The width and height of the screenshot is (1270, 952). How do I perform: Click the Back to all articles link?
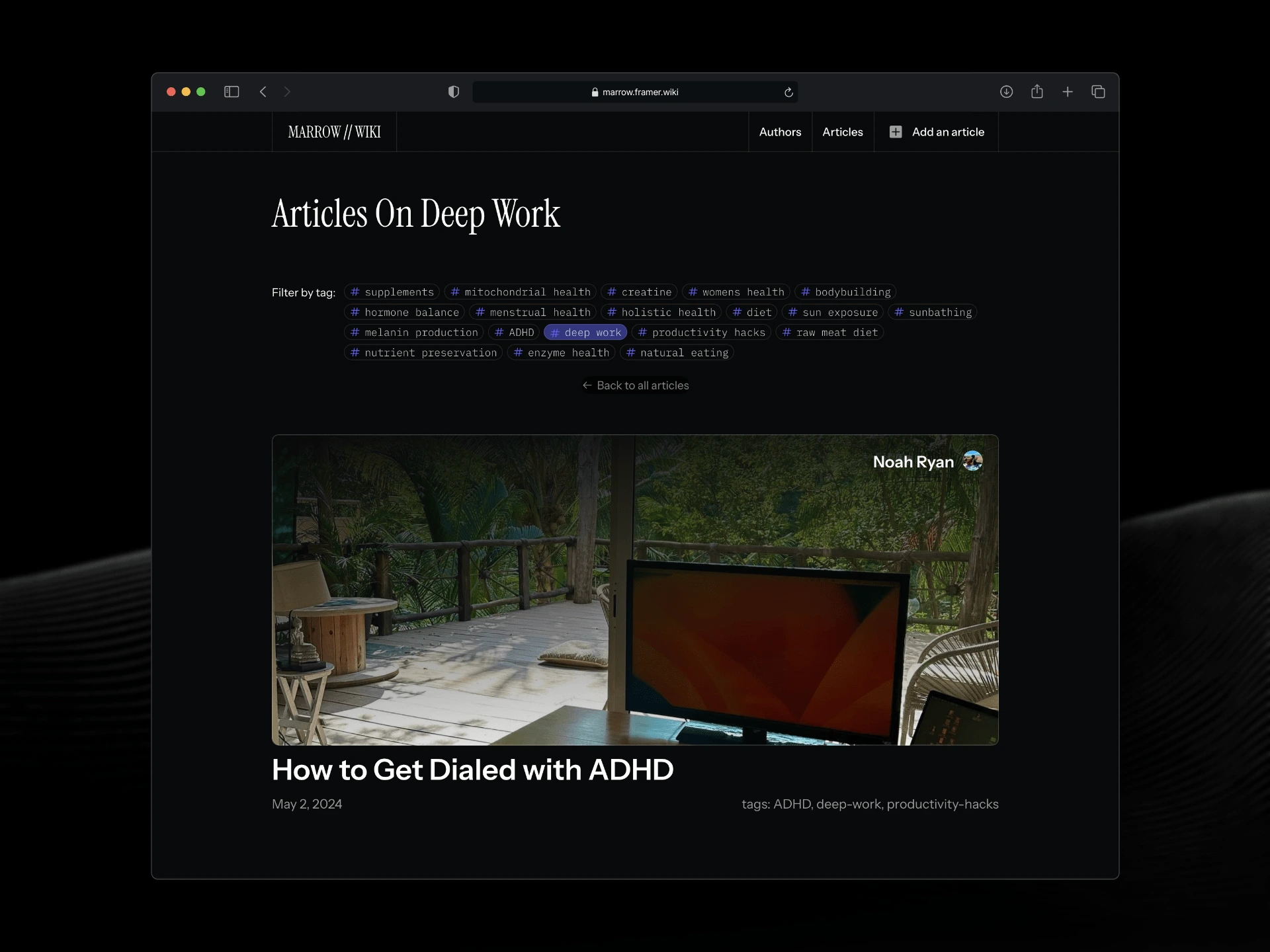(x=635, y=384)
